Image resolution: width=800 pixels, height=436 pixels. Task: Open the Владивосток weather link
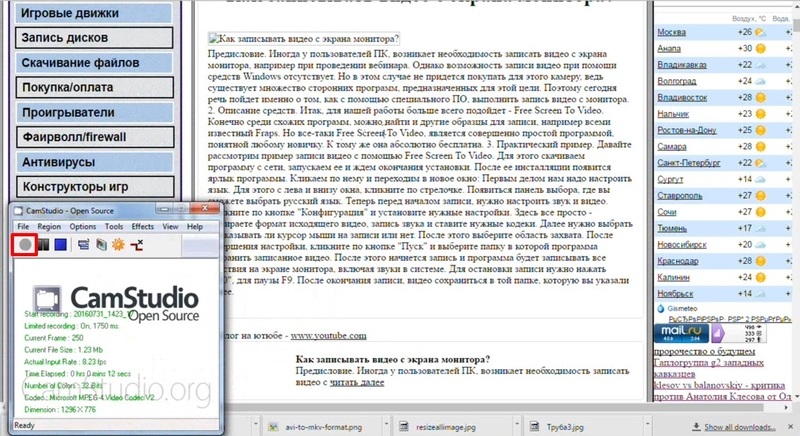682,97
